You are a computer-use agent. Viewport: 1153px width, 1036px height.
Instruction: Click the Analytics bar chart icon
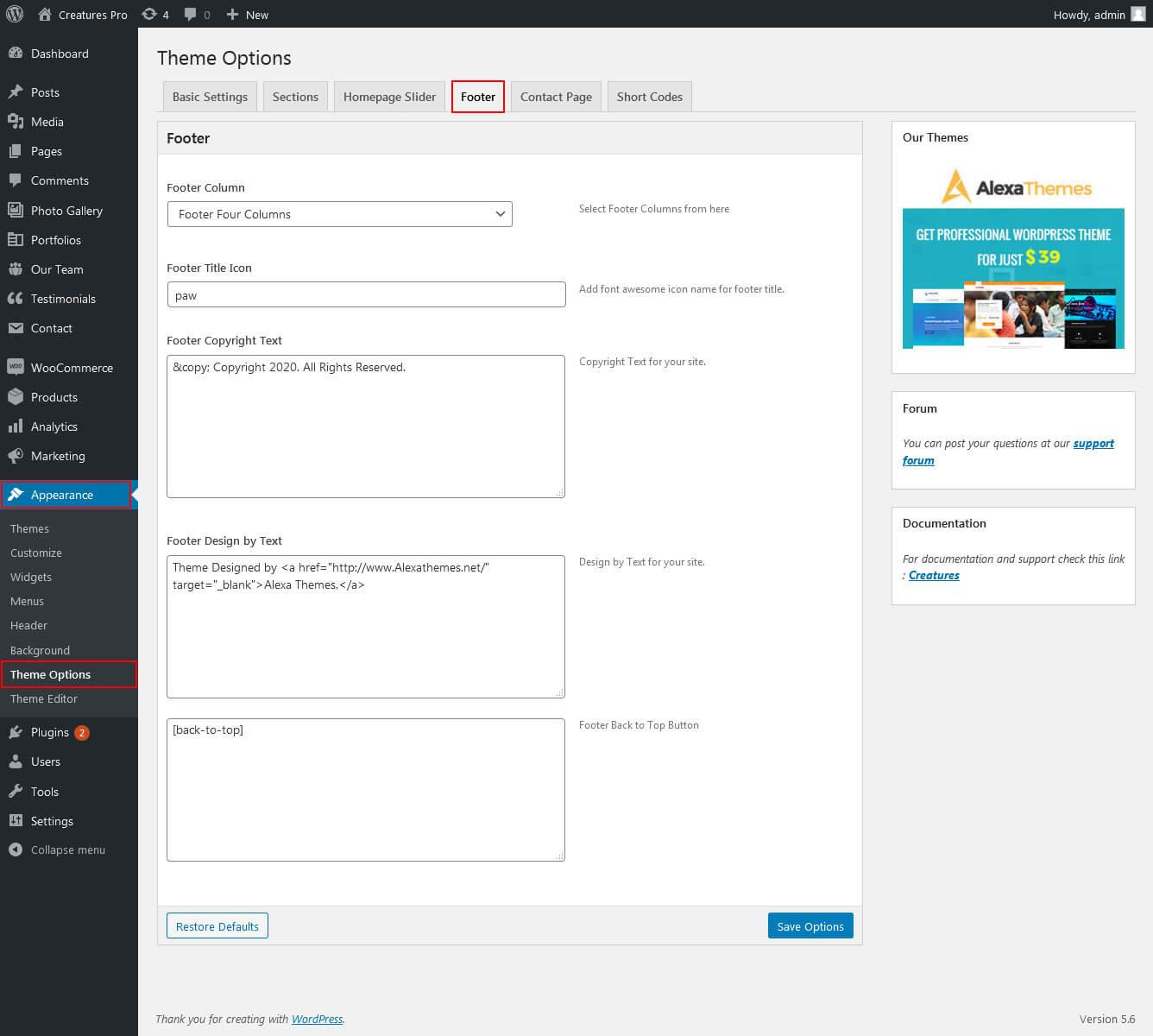(16, 426)
